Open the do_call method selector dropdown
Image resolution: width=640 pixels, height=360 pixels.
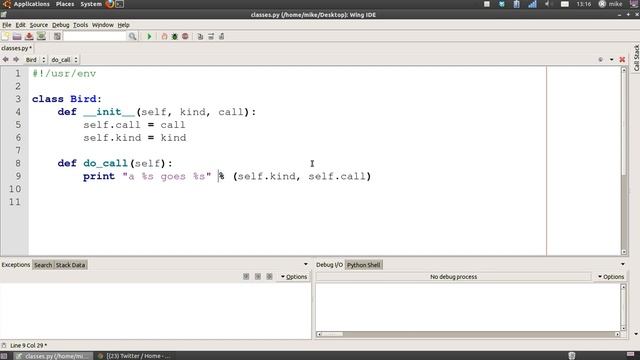(64, 60)
